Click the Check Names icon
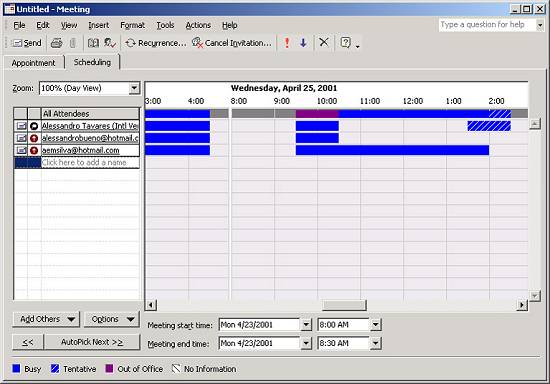 pyautogui.click(x=110, y=43)
